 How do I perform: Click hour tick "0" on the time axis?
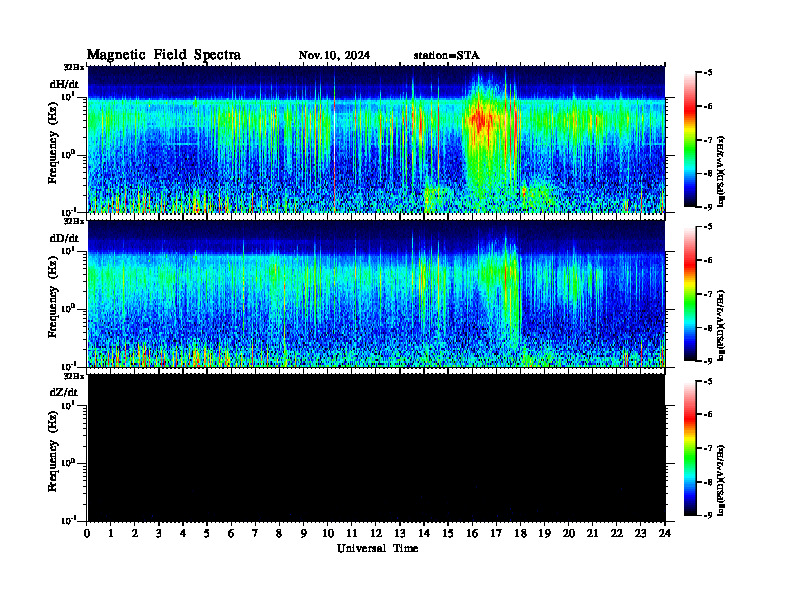[87, 534]
